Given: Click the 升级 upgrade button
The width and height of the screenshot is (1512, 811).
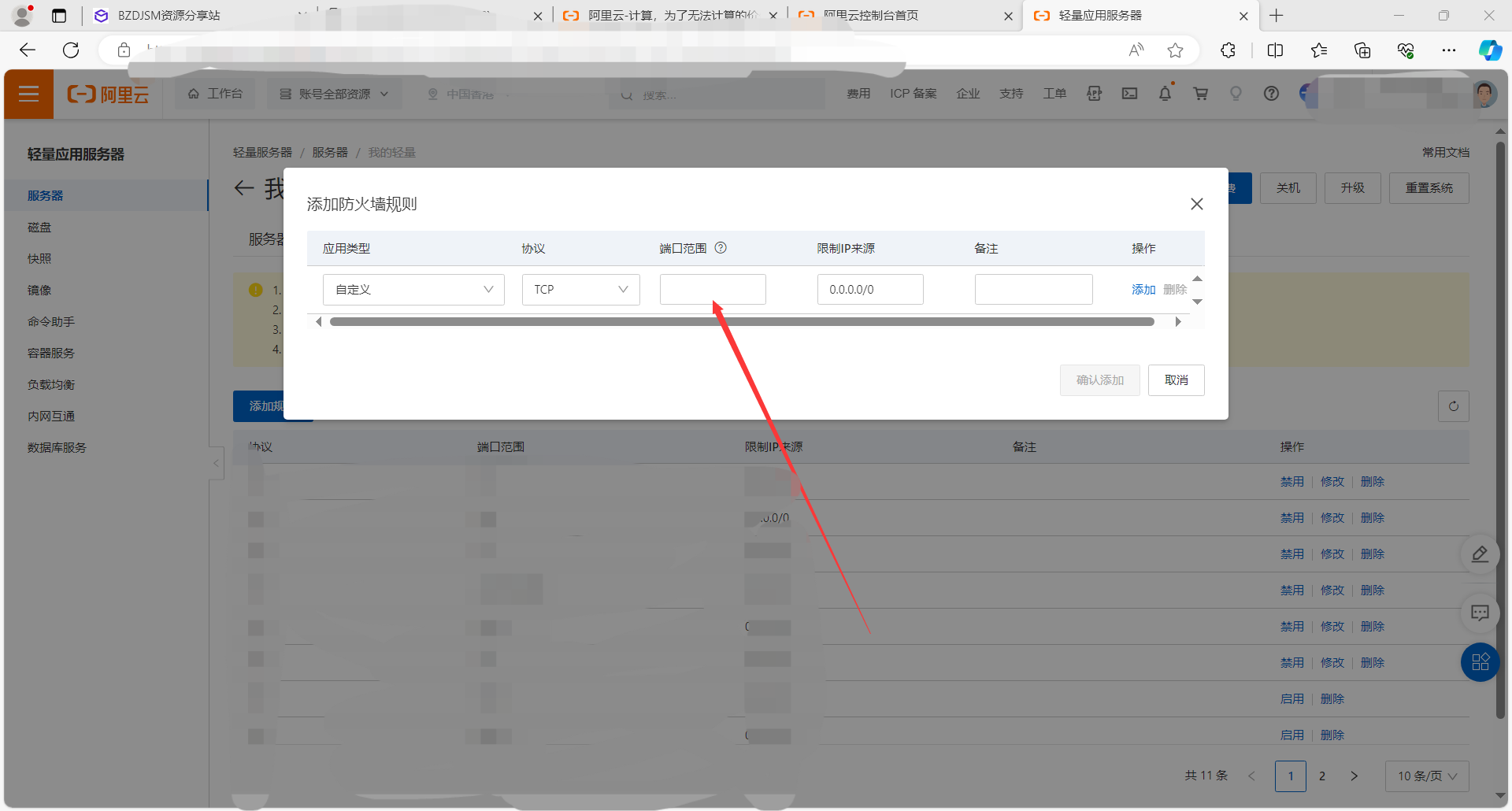Looking at the screenshot, I should coord(1353,188).
